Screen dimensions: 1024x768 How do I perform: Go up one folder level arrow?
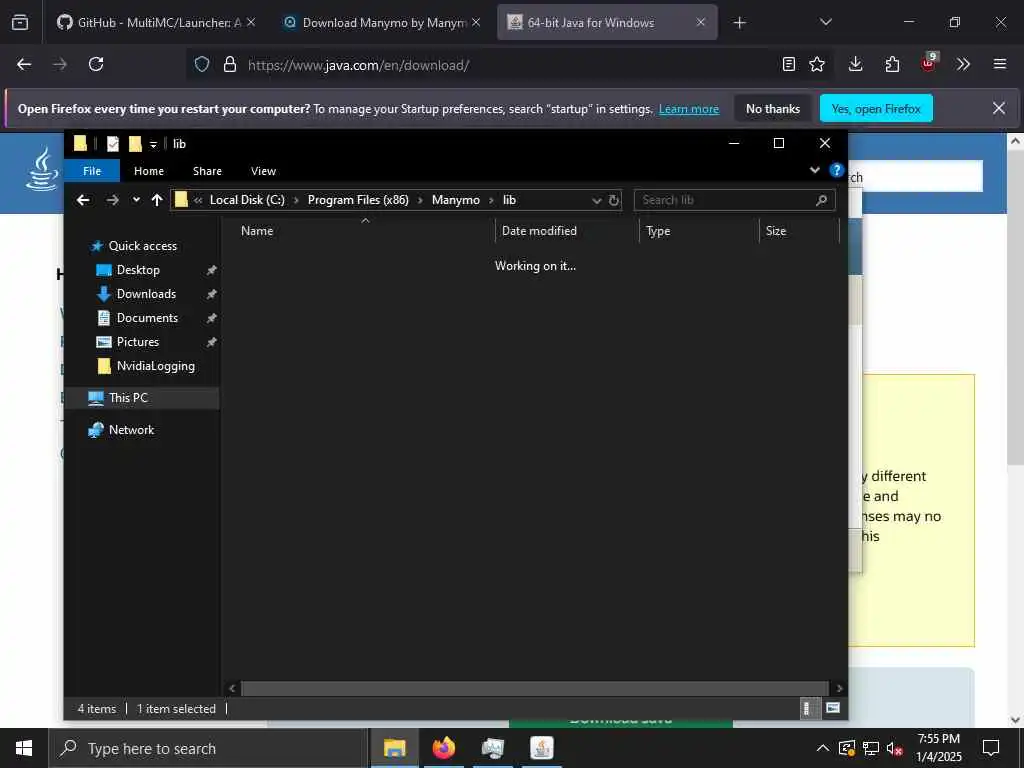[x=157, y=200]
